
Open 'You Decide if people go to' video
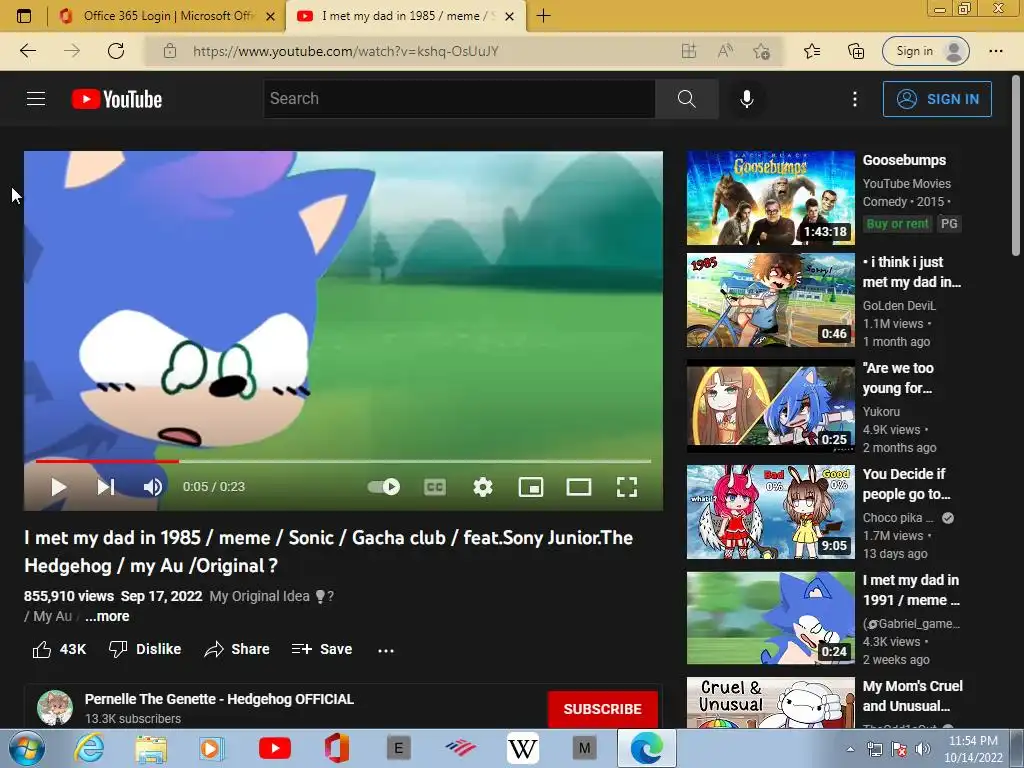[906, 484]
